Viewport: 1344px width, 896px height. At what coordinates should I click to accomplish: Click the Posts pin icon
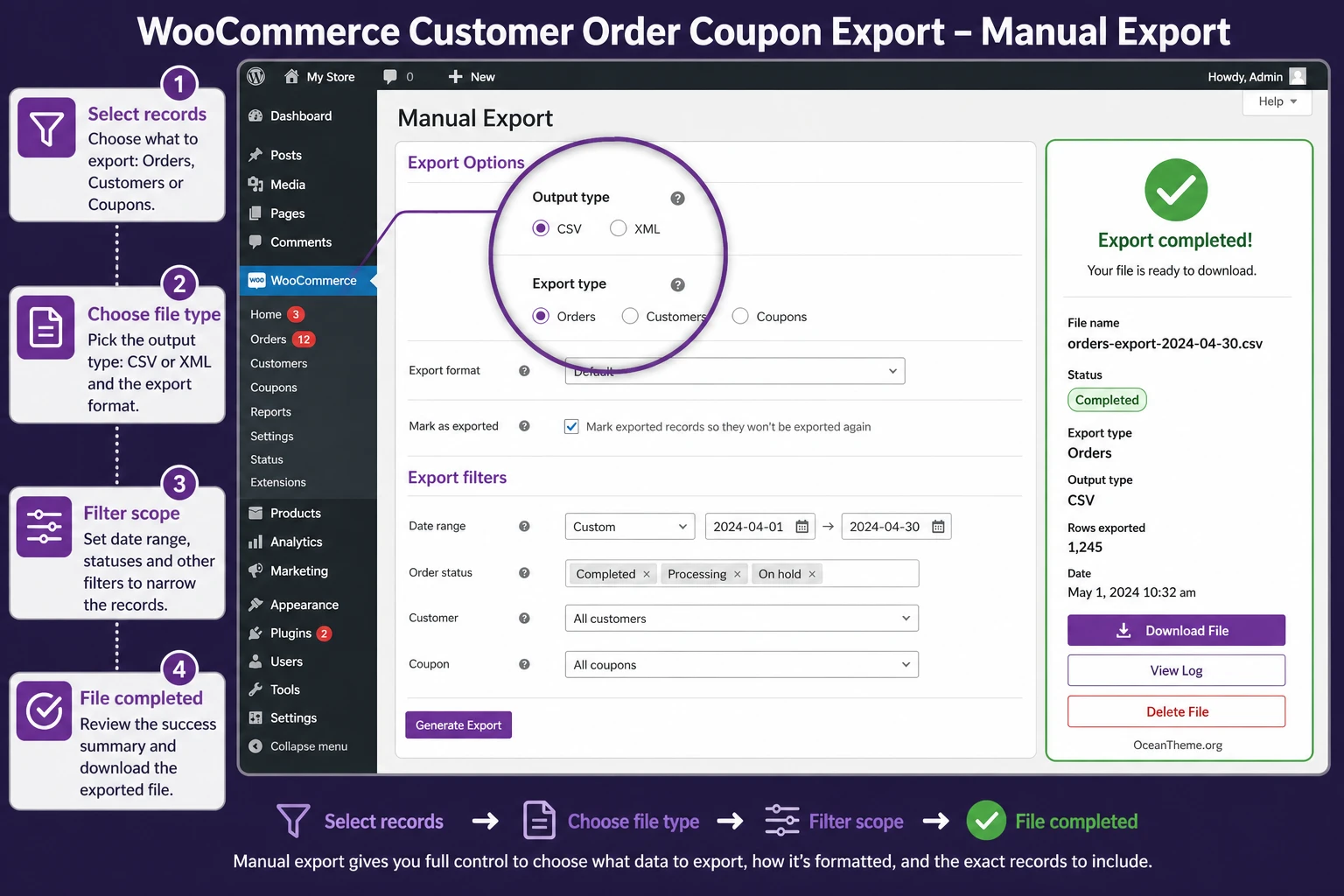pos(255,155)
